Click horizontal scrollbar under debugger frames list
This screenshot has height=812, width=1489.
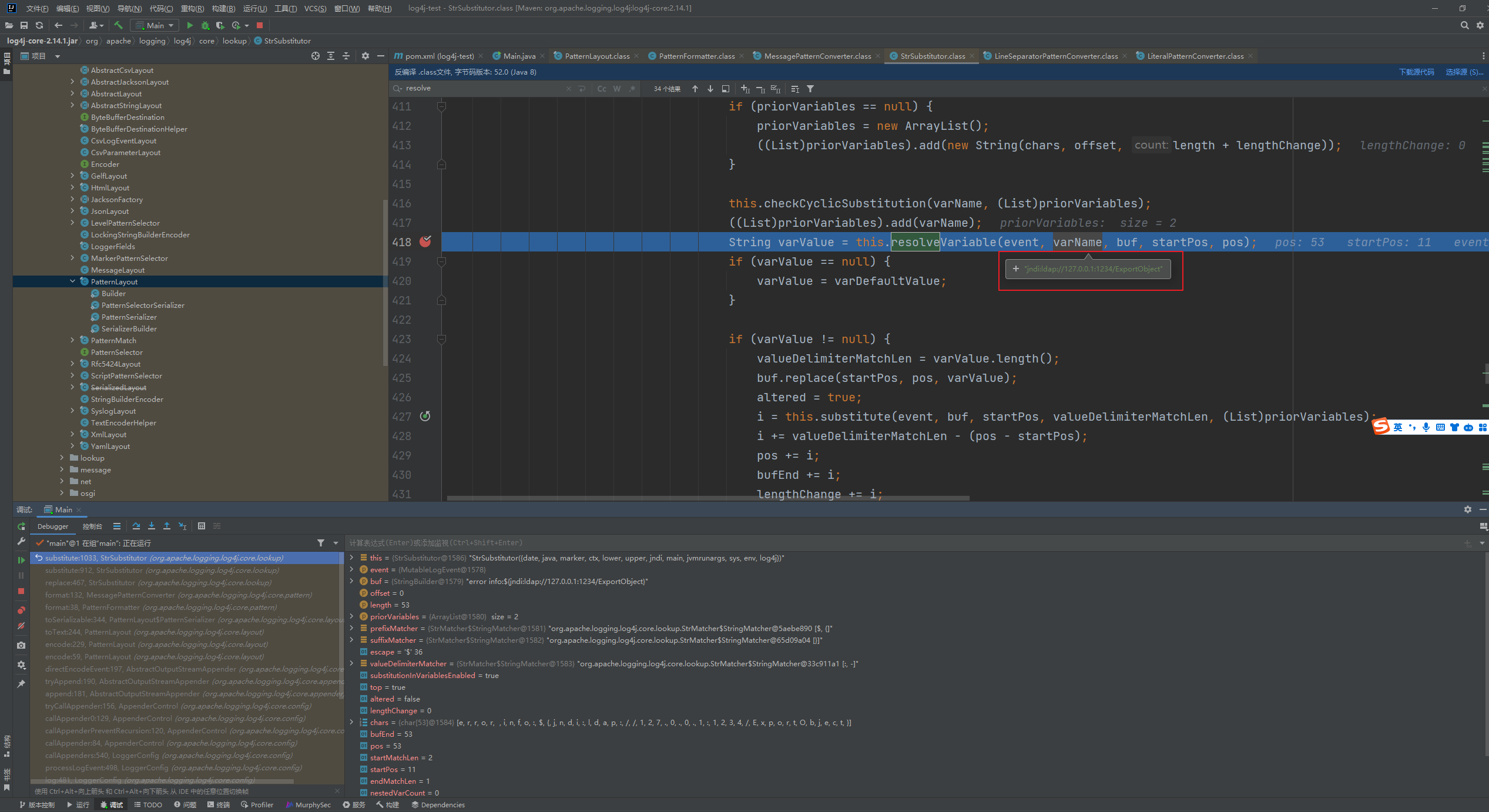pyautogui.click(x=162, y=782)
